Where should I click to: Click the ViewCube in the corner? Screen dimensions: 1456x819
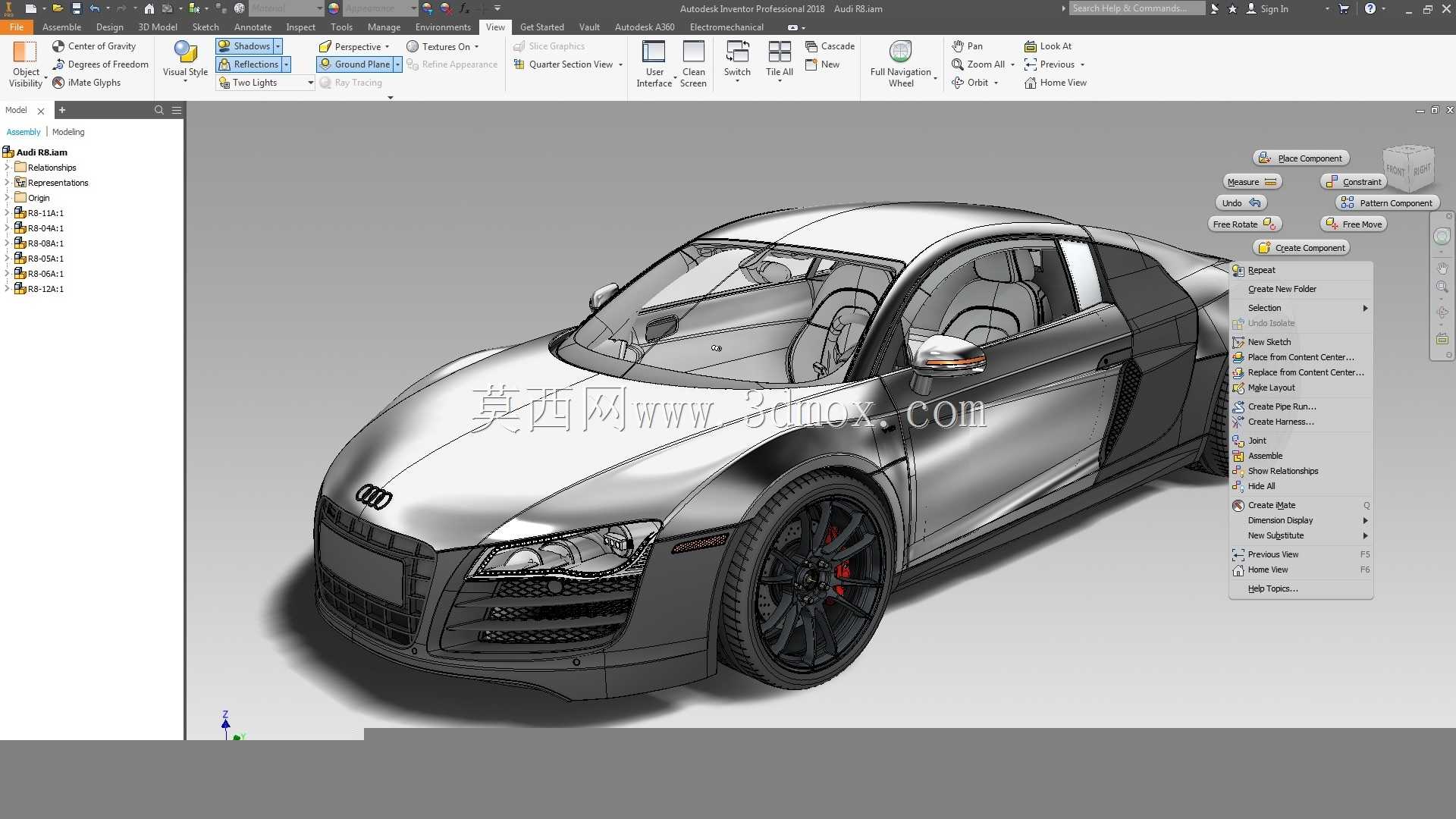coord(1409,169)
